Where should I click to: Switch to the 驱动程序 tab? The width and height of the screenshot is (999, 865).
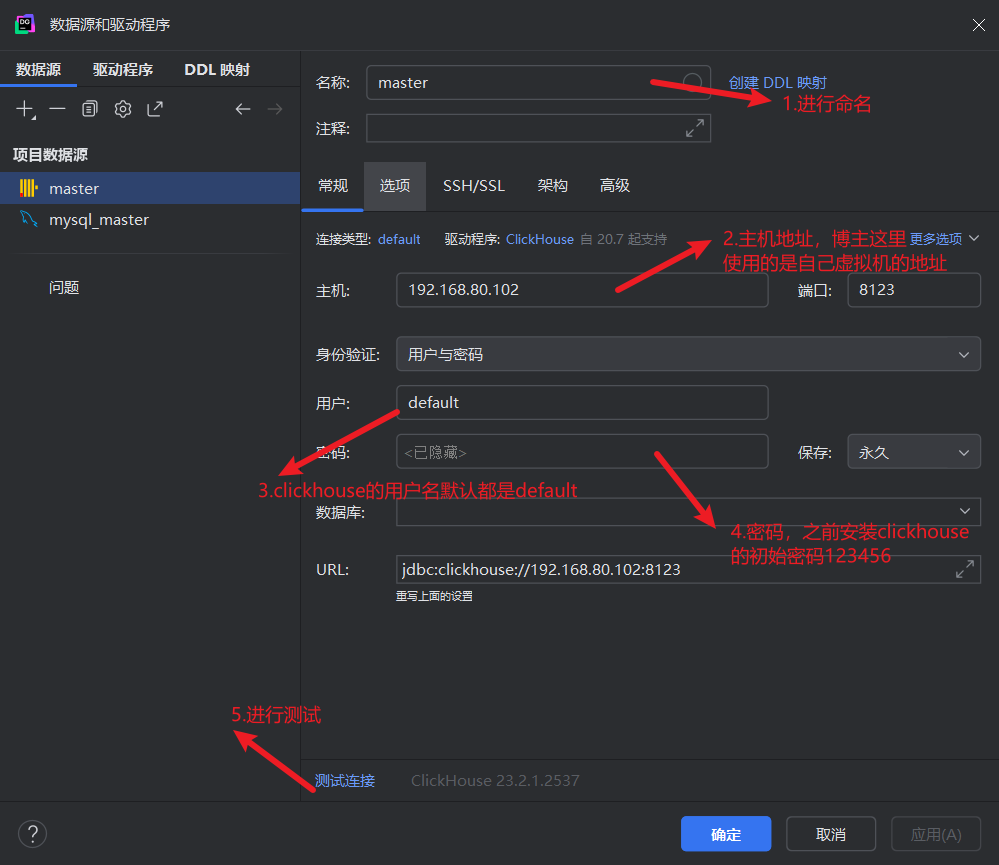click(x=122, y=69)
